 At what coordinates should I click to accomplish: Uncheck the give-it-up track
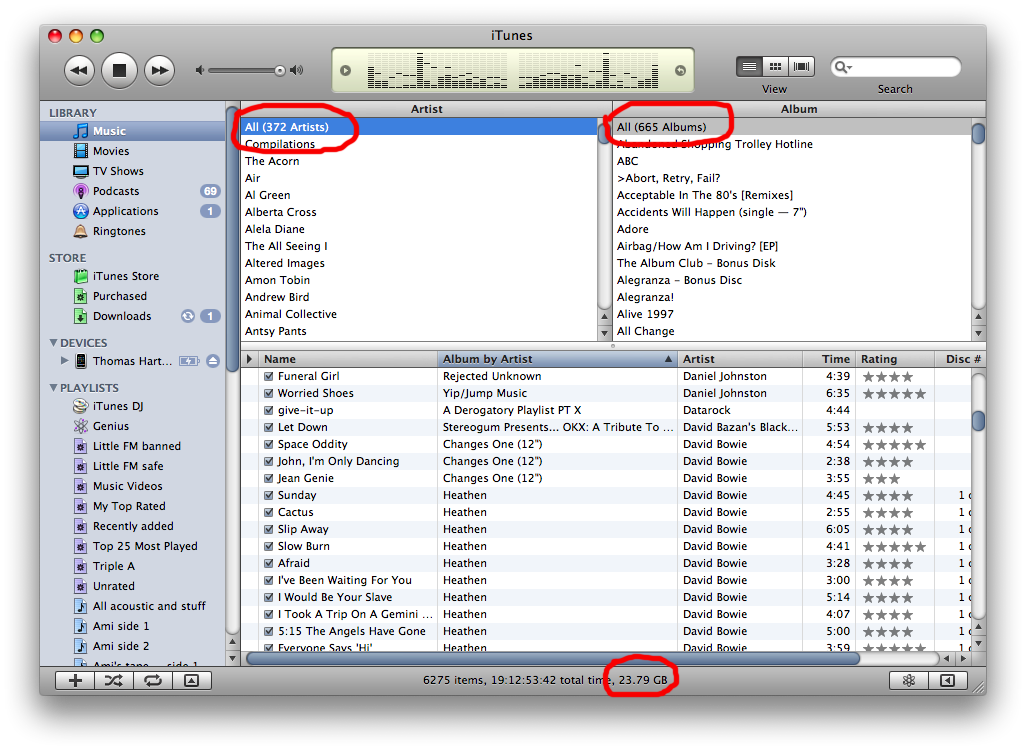[268, 410]
